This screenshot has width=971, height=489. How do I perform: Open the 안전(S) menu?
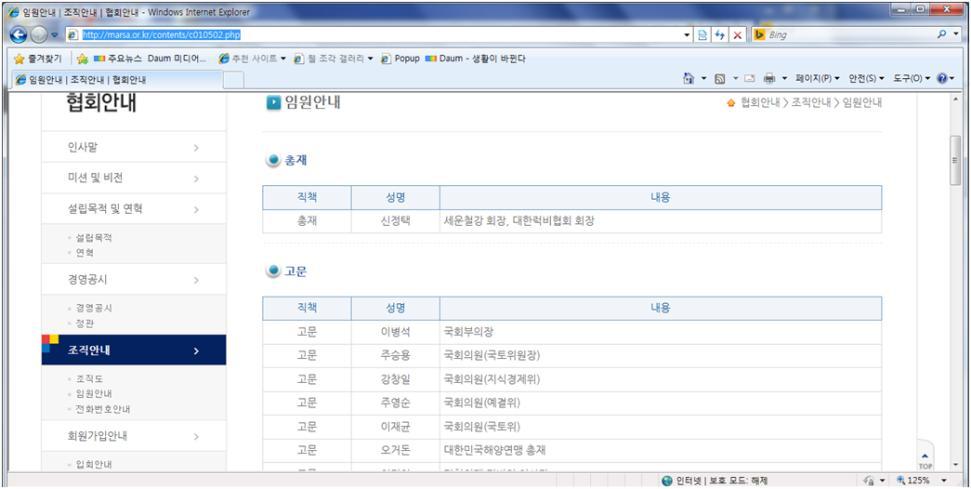[x=866, y=79]
